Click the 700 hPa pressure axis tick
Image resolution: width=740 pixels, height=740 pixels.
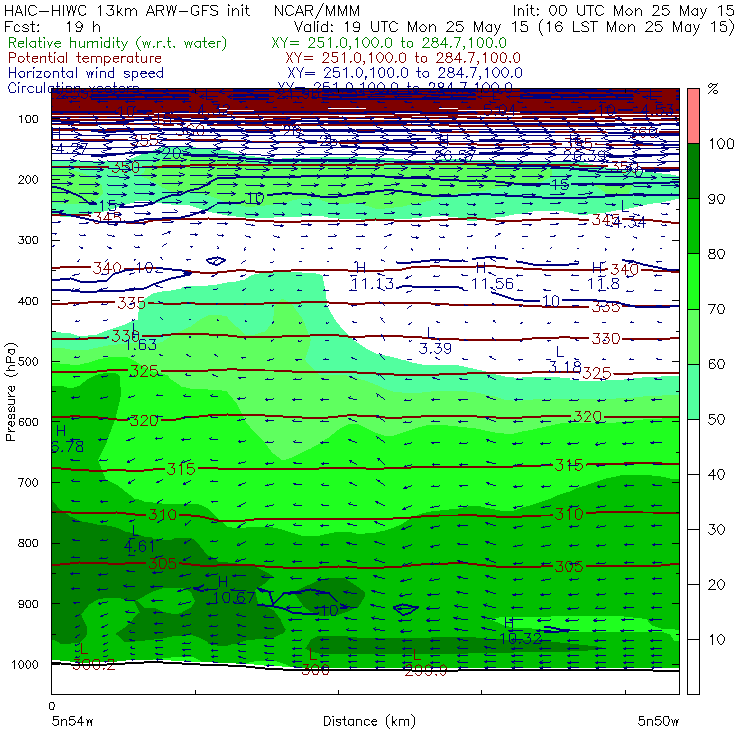click(x=28, y=483)
